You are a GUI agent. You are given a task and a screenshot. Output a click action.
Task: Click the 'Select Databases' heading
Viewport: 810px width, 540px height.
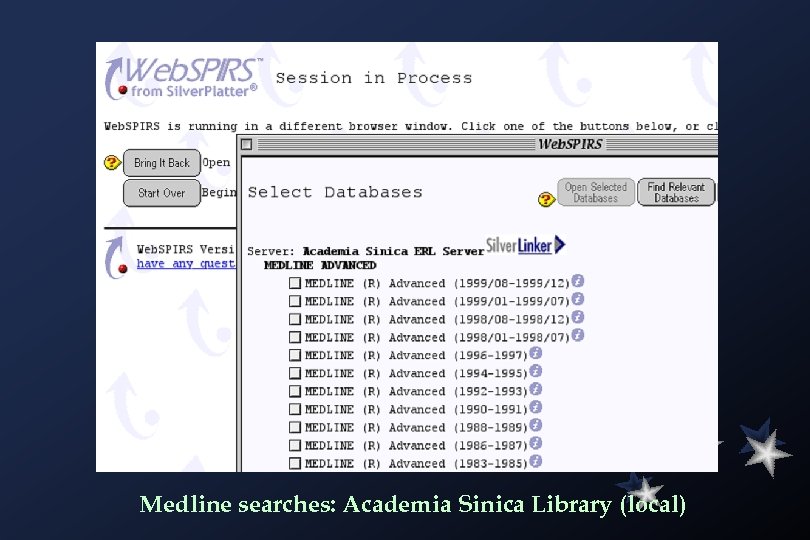click(335, 192)
